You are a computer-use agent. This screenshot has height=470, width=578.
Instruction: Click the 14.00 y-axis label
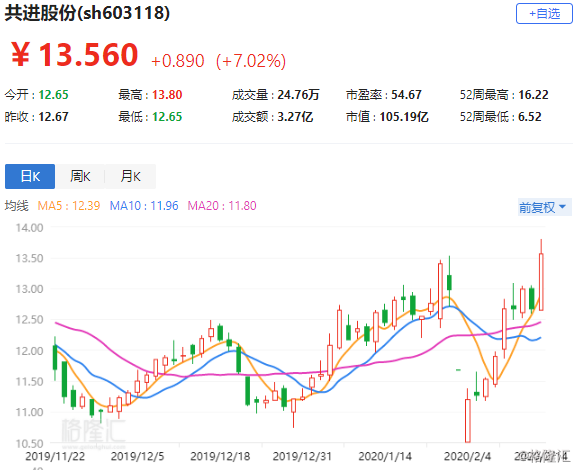(29, 228)
